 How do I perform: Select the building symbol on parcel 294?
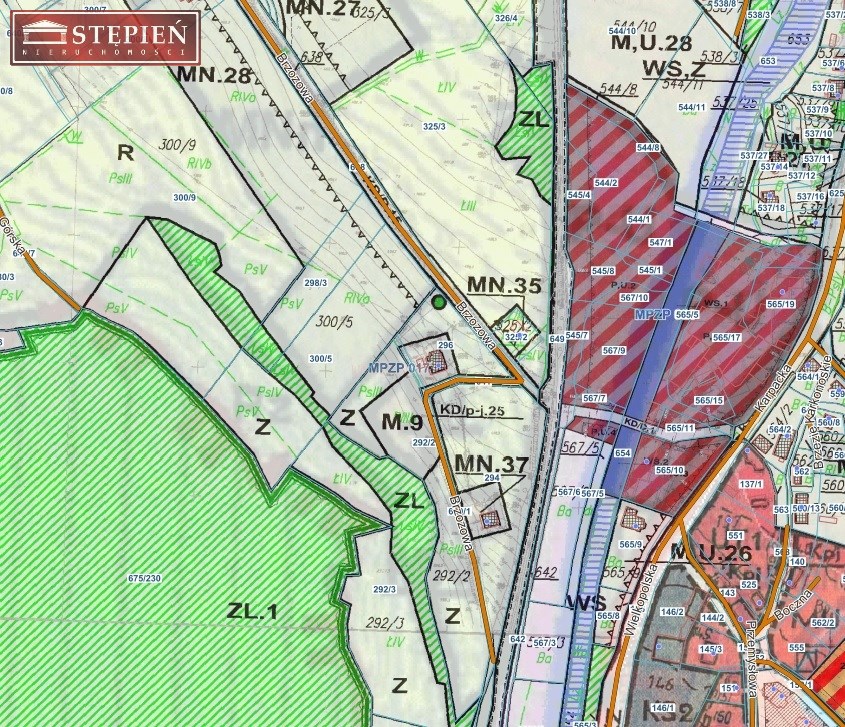pyautogui.click(x=490, y=519)
